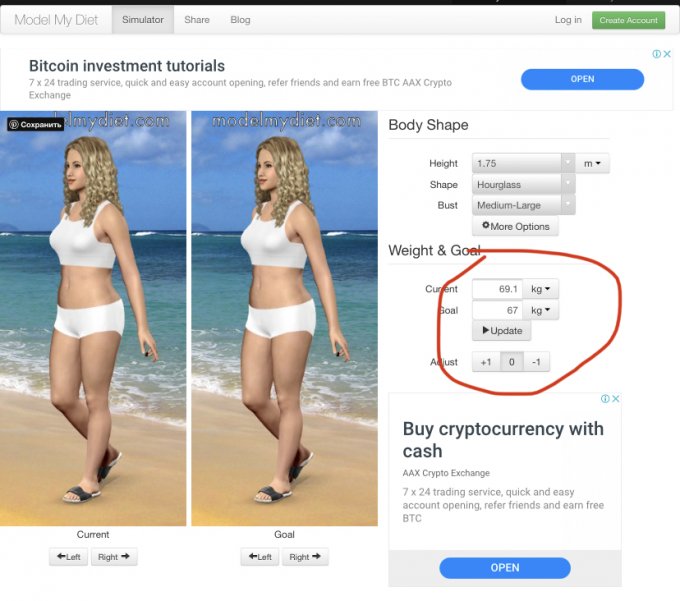Click the Update button
The height and width of the screenshot is (601, 680).
[501, 330]
